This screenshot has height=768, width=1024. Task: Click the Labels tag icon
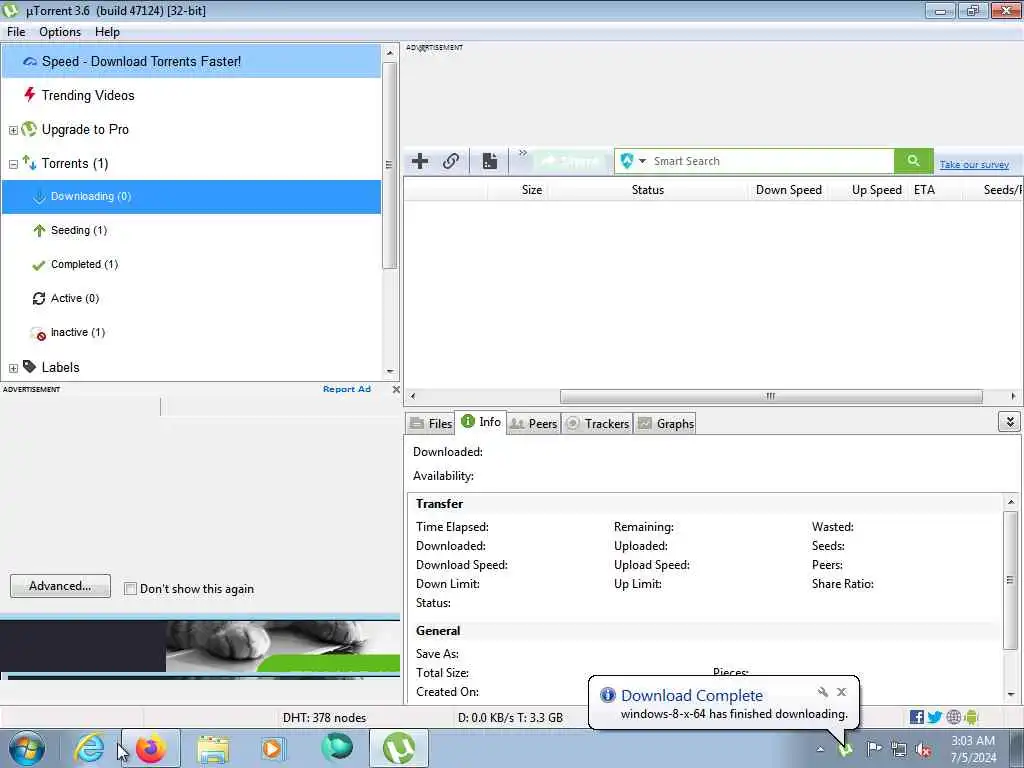point(29,366)
